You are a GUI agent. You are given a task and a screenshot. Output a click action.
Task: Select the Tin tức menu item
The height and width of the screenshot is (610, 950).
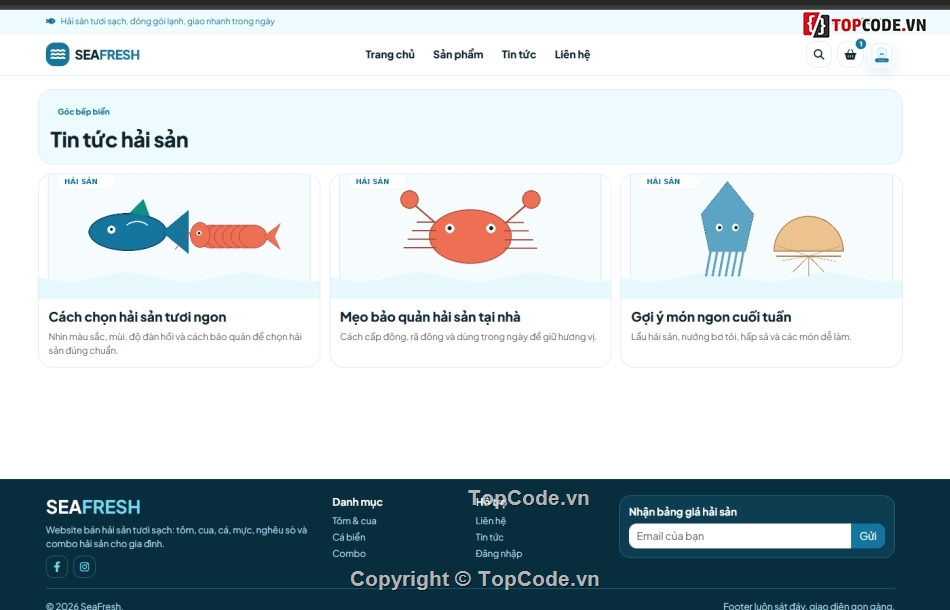[519, 55]
